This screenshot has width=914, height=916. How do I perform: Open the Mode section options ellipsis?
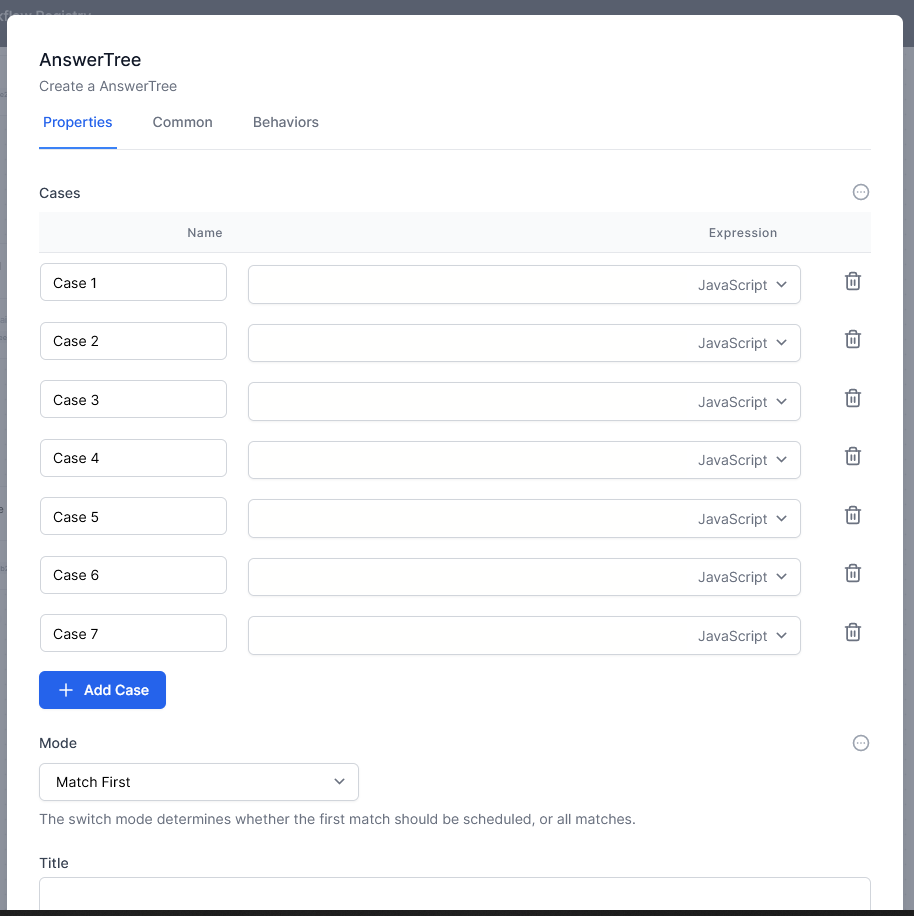point(861,743)
